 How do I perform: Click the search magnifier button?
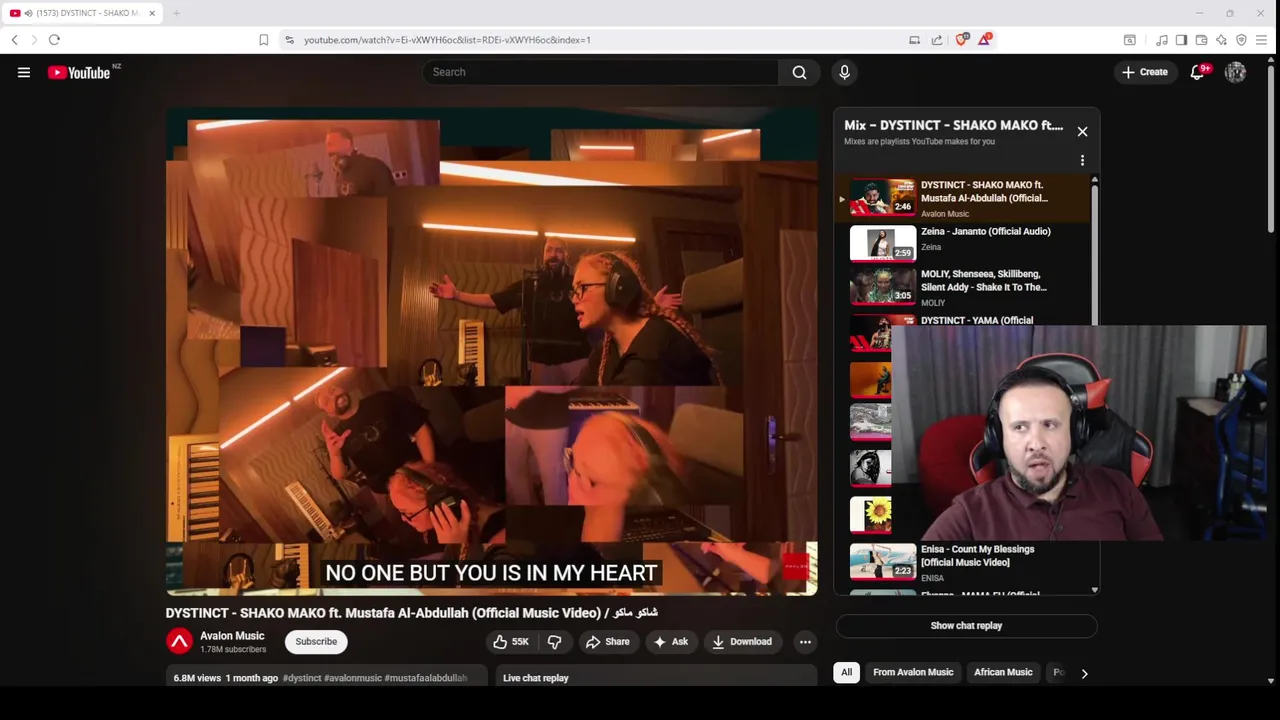coord(799,72)
